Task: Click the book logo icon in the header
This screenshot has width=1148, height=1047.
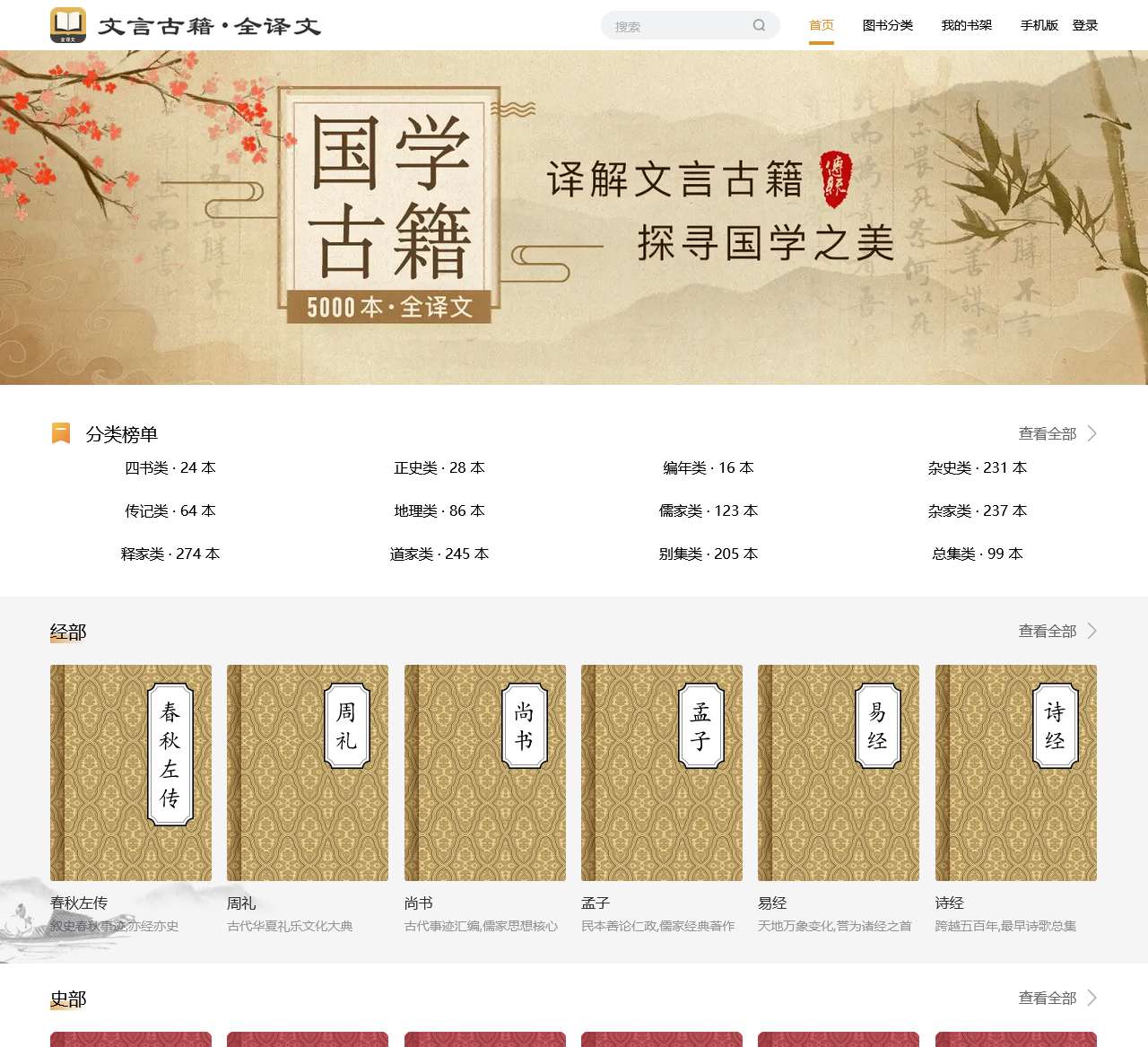Action: [68, 25]
